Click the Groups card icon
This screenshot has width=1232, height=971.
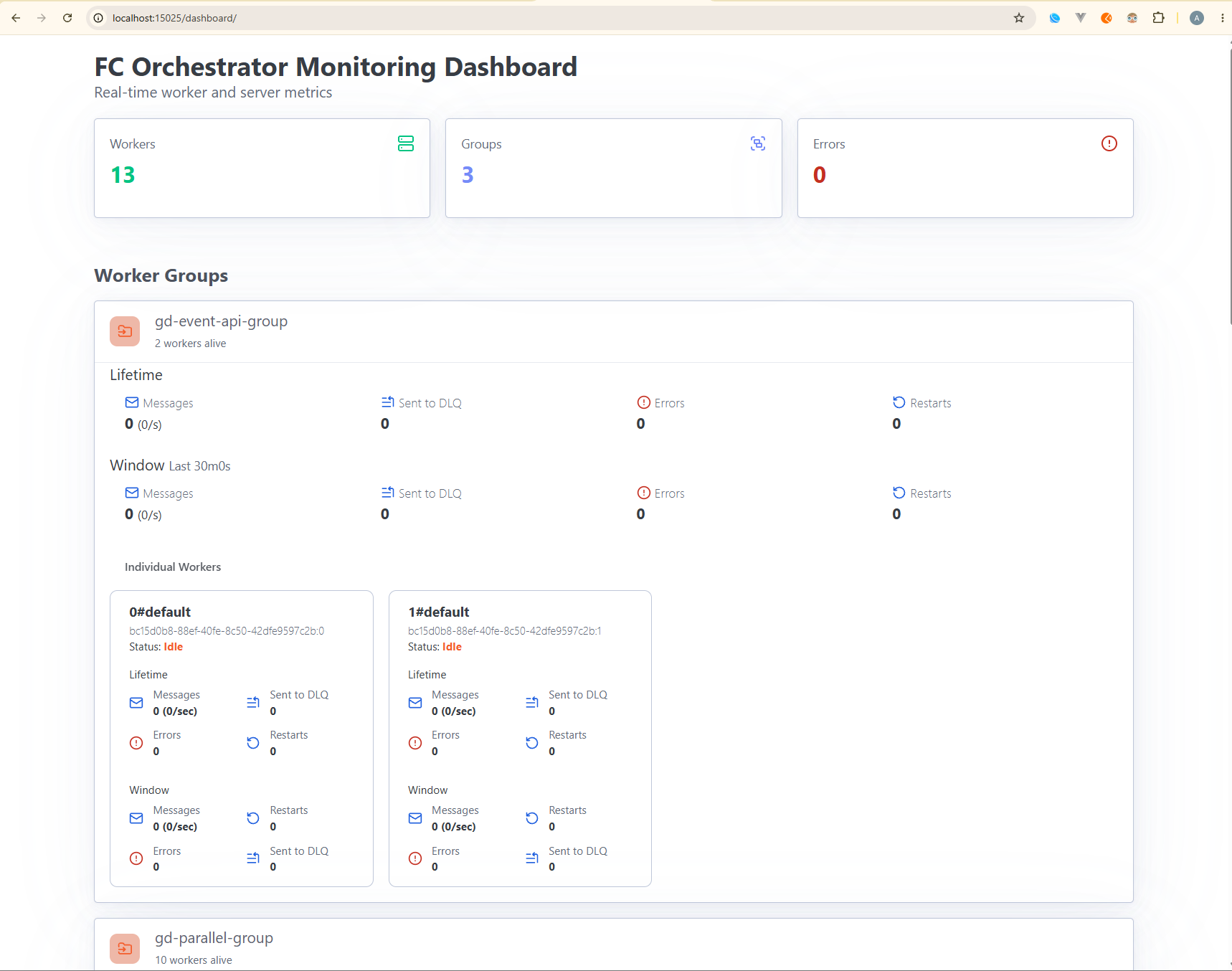(758, 143)
